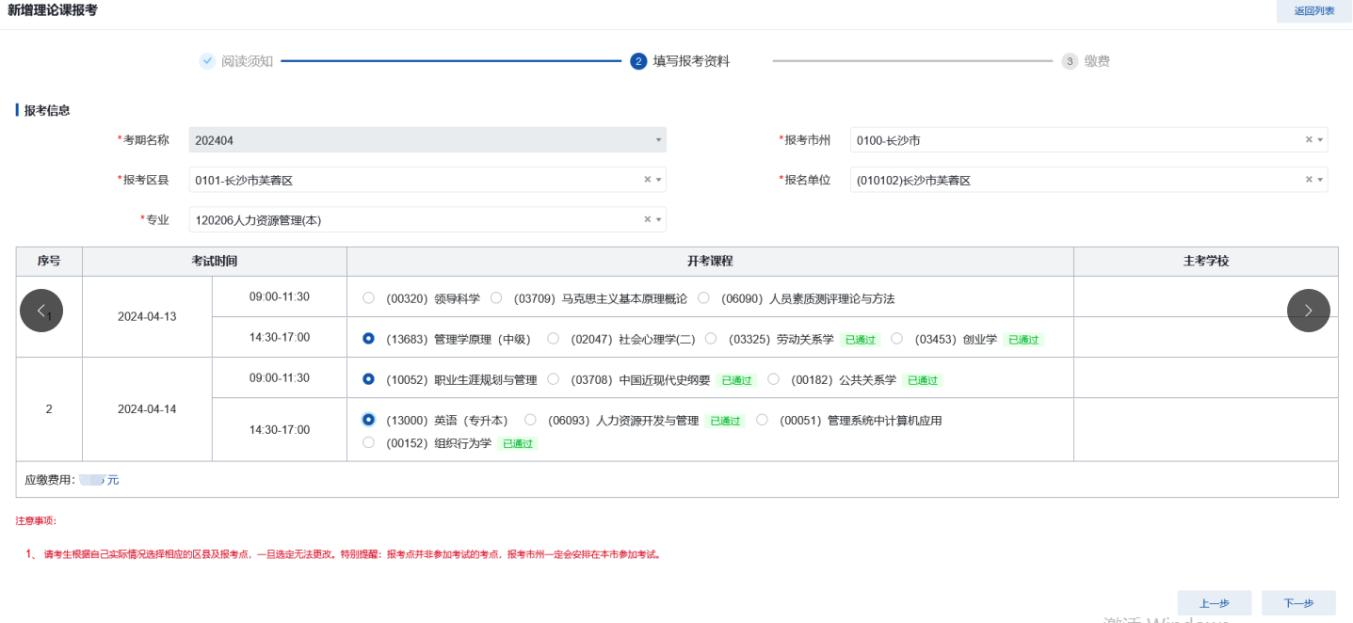This screenshot has width=1353, height=623.
Task: Open the 考期名称 dropdown
Action: pyautogui.click(x=657, y=137)
